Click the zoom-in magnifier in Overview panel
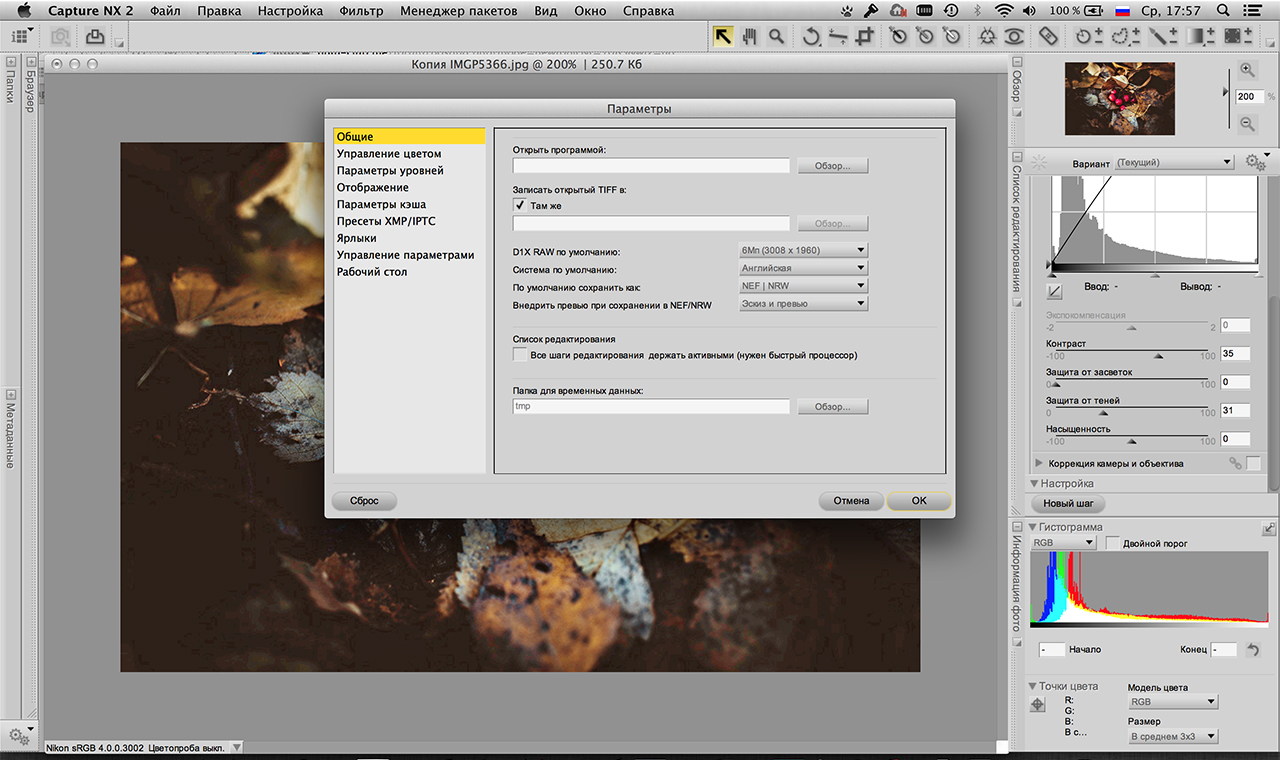Image resolution: width=1280 pixels, height=760 pixels. coord(1247,70)
